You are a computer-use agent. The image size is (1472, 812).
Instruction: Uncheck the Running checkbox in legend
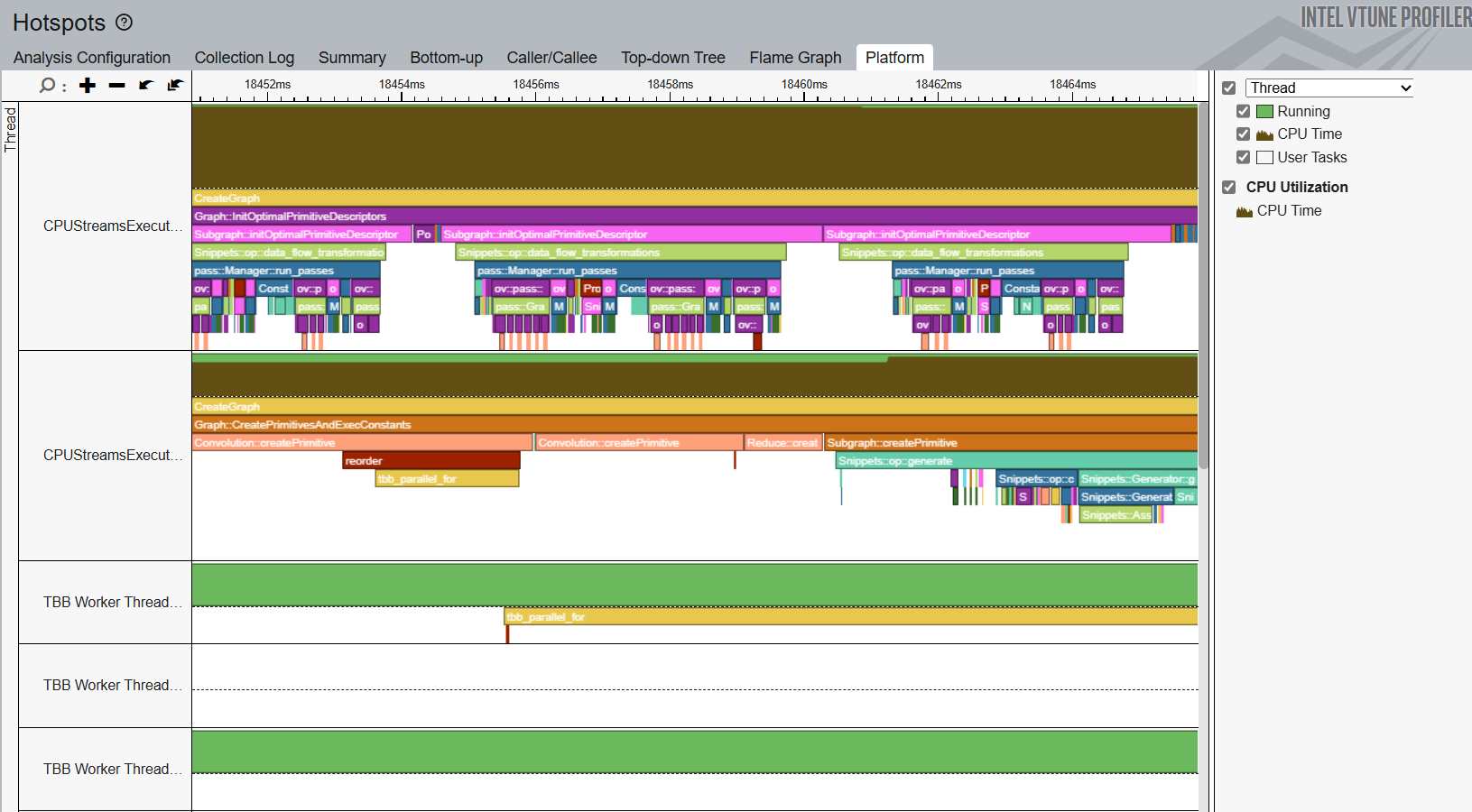point(1243,111)
